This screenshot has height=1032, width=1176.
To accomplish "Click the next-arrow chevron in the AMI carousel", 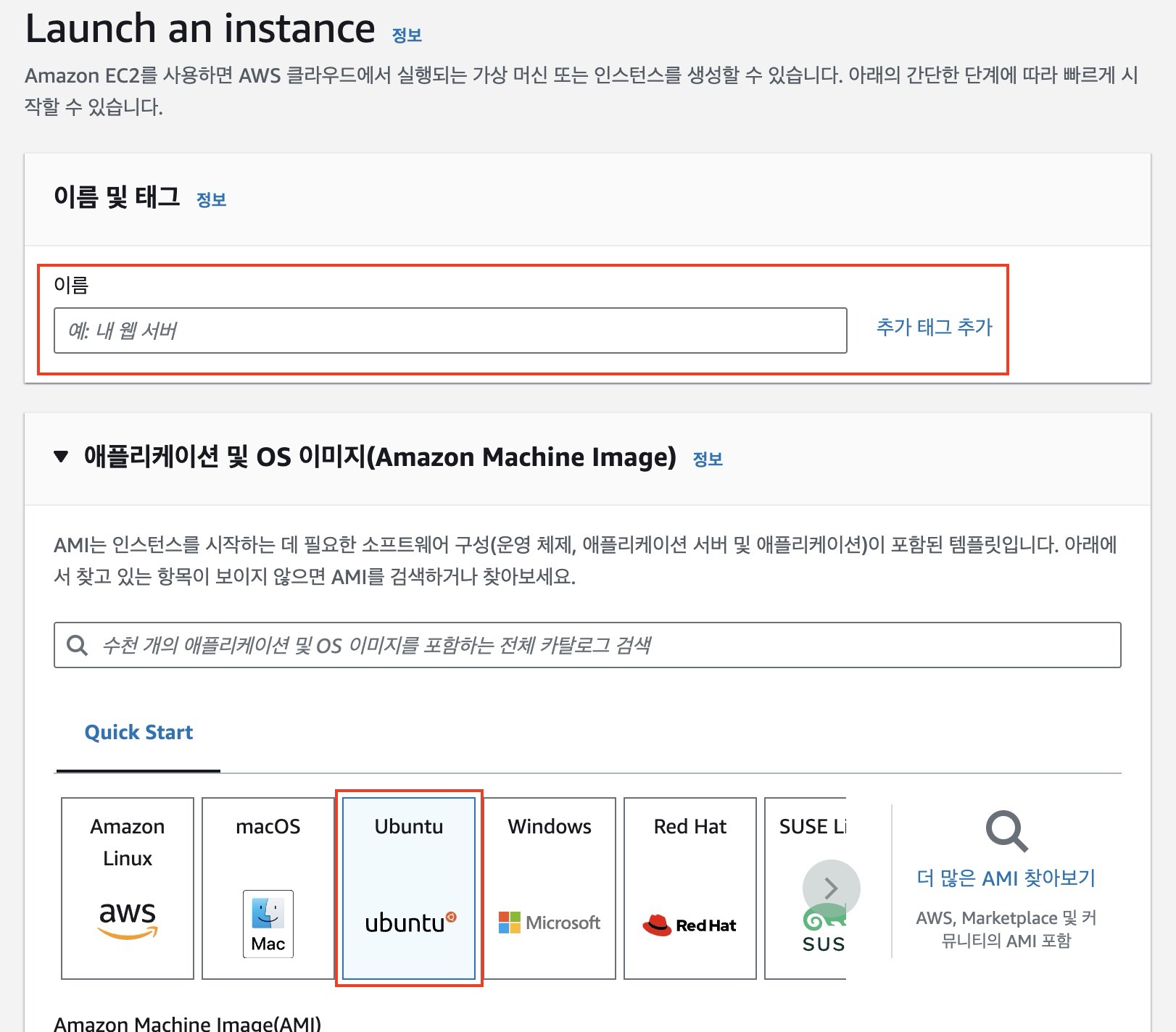I will (832, 889).
